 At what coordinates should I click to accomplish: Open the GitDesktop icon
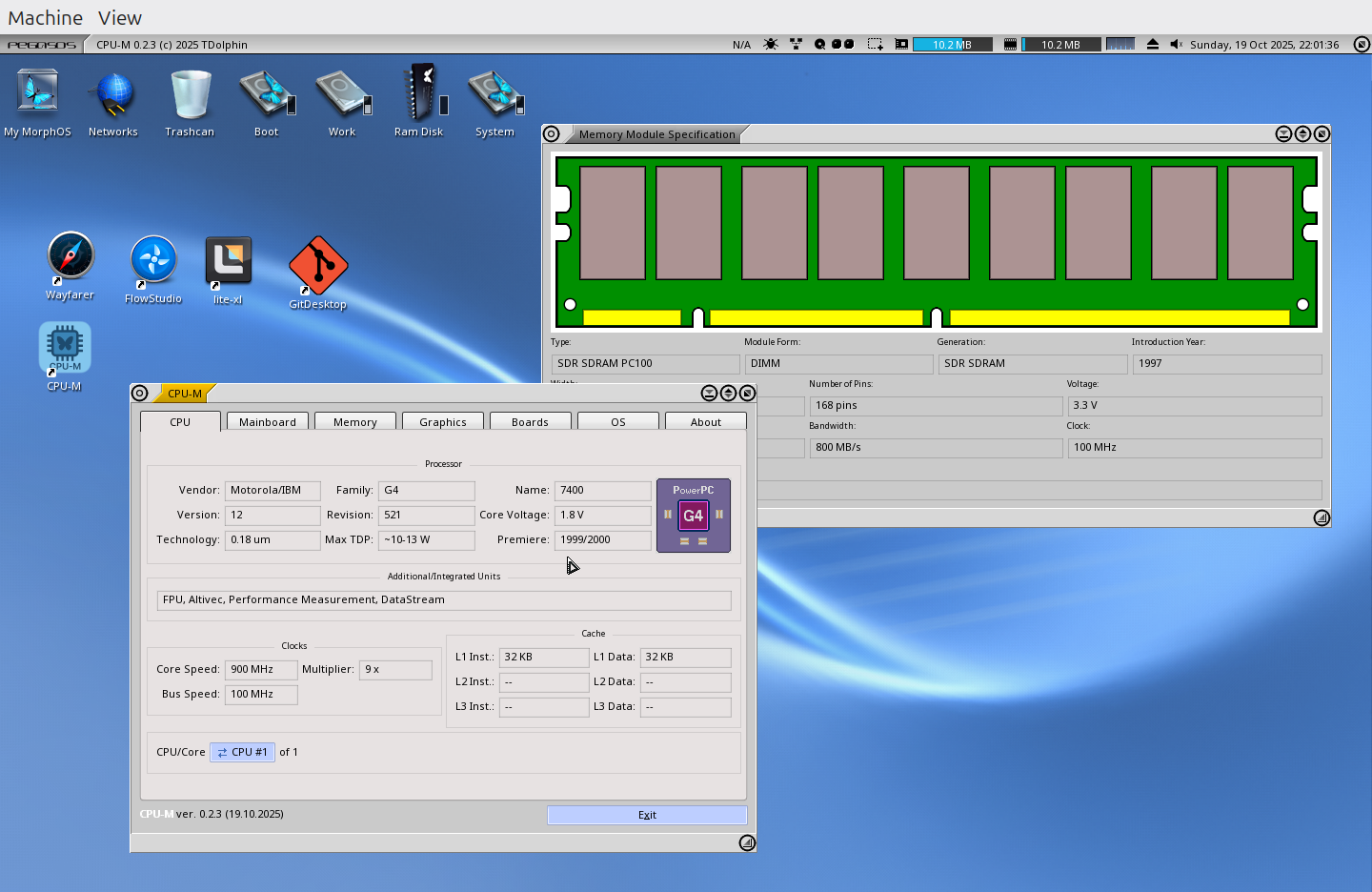coord(318,266)
